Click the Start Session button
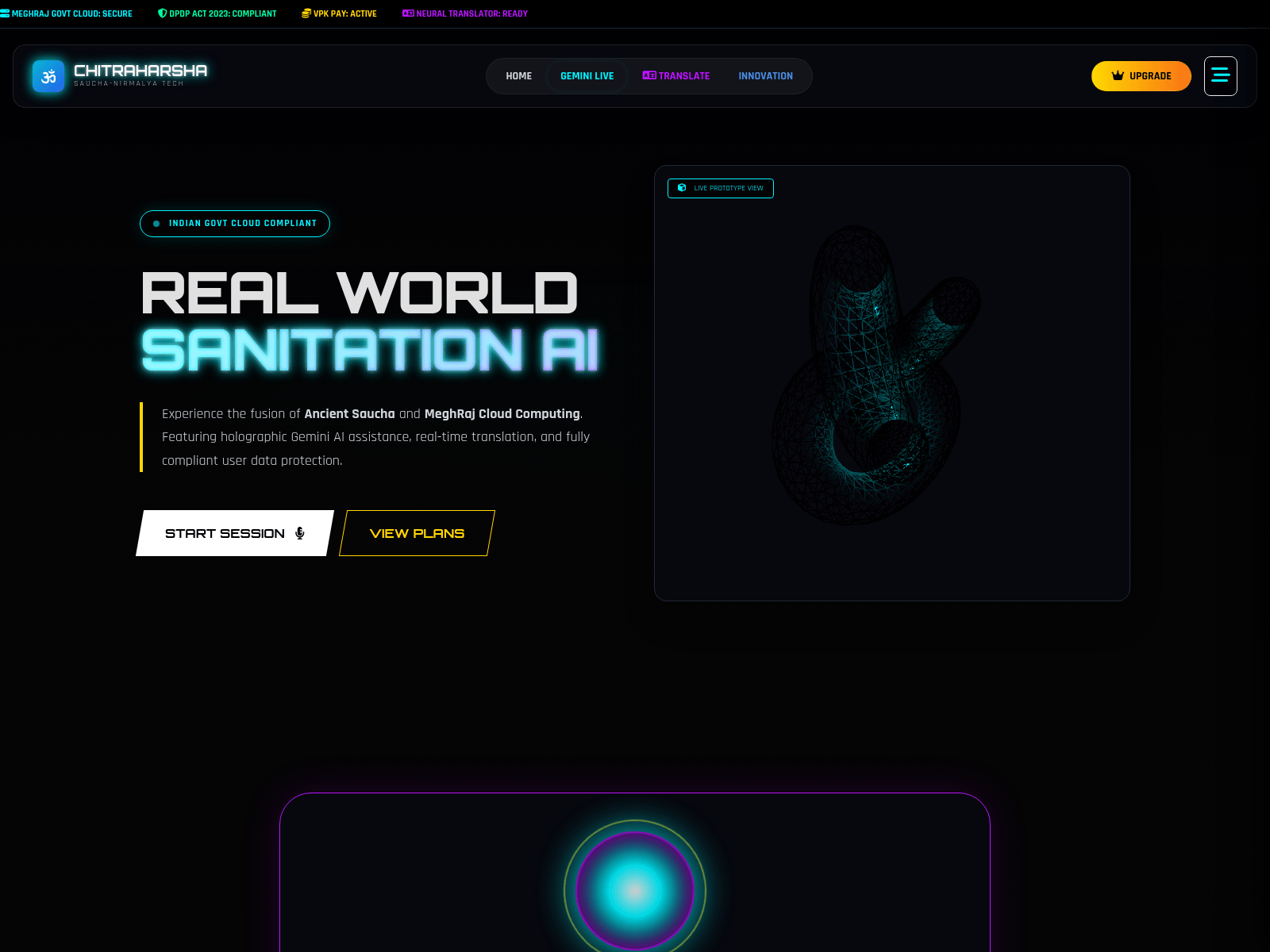The width and height of the screenshot is (1270, 952). [235, 533]
